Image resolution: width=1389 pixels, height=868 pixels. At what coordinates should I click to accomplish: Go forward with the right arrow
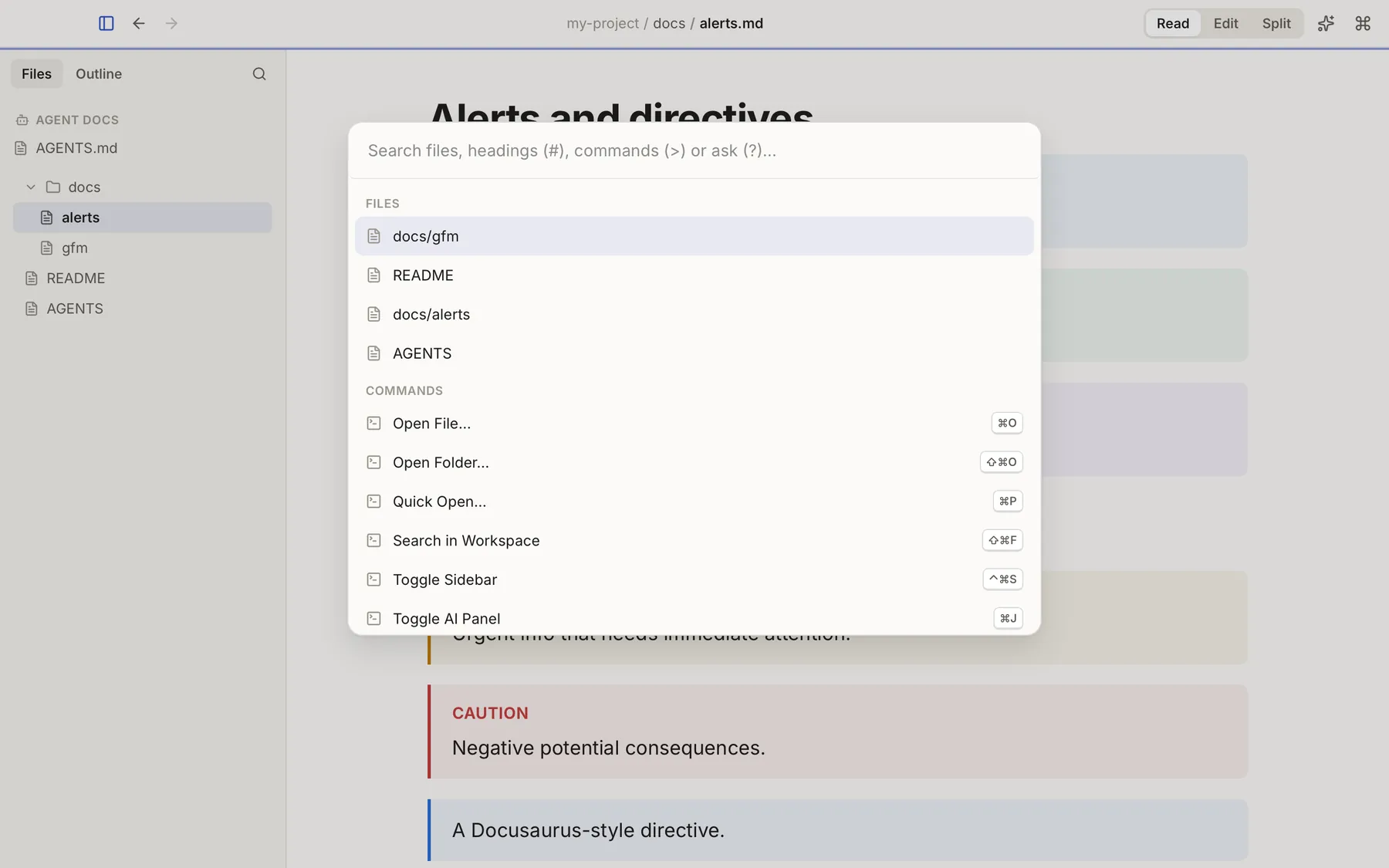pos(171,23)
